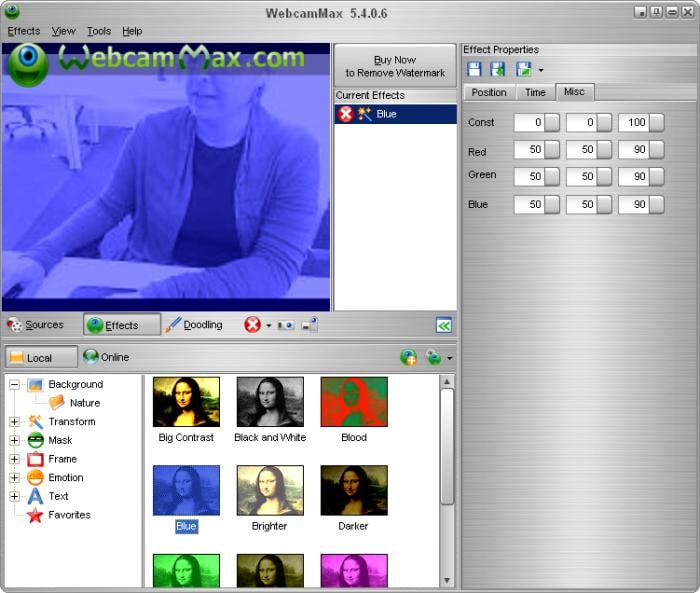
Task: Open the Doodling panel button
Action: pyautogui.click(x=194, y=325)
